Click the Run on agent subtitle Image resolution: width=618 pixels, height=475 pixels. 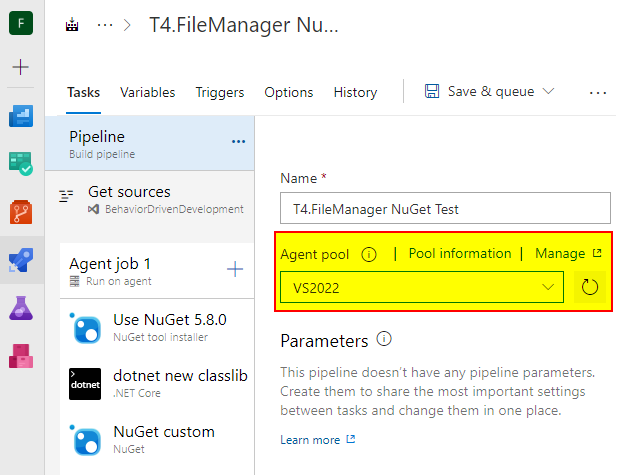point(119,281)
